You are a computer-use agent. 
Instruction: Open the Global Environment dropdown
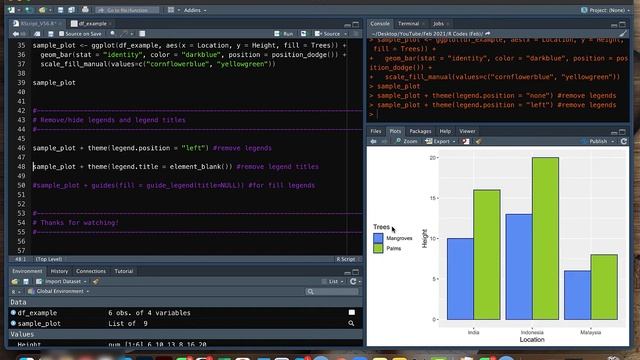pyautogui.click(x=59, y=291)
